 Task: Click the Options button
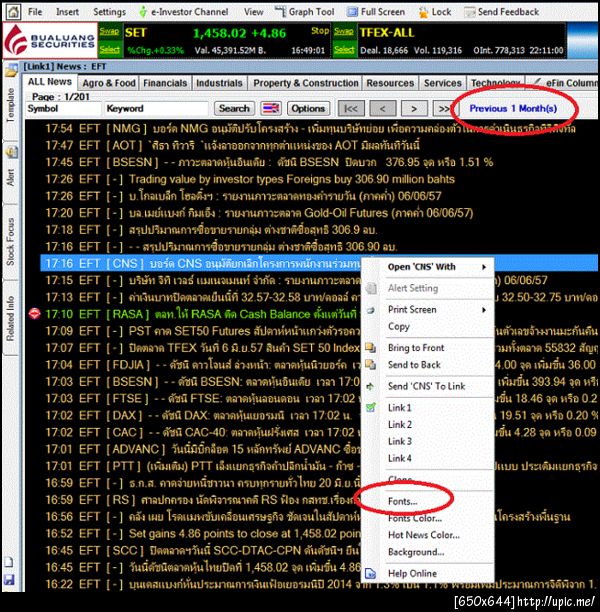pos(308,109)
